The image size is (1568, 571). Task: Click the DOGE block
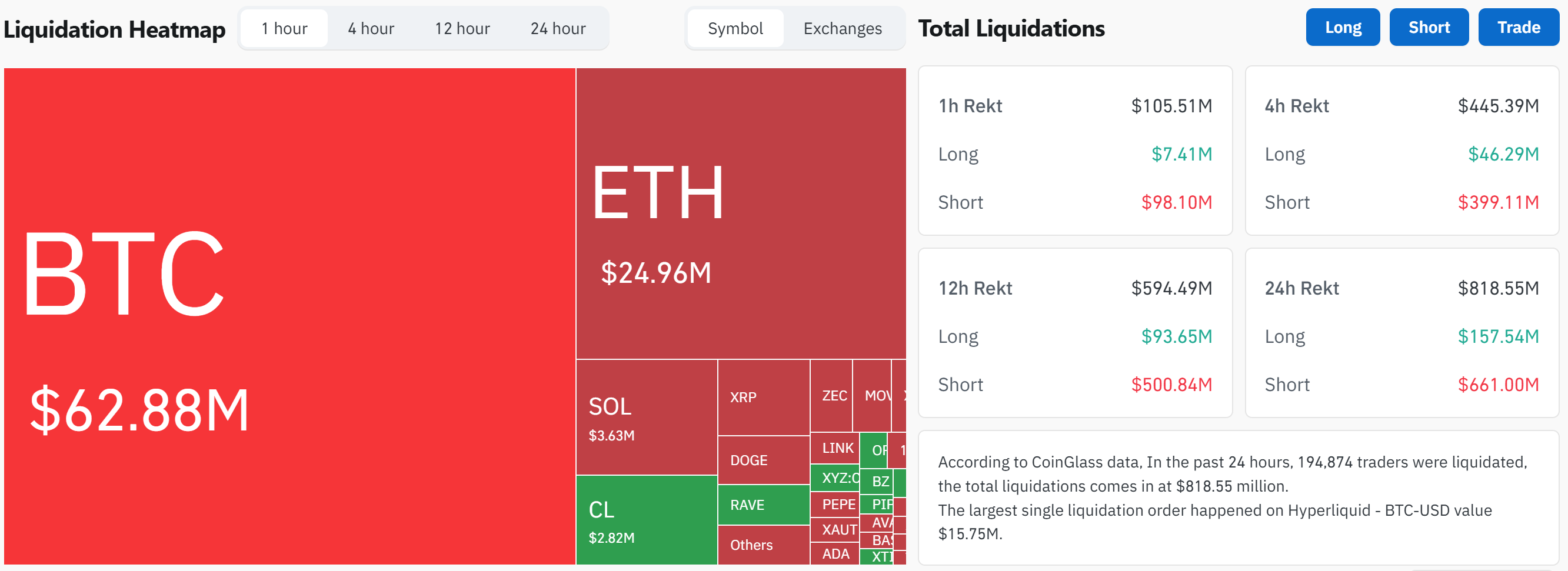762,460
